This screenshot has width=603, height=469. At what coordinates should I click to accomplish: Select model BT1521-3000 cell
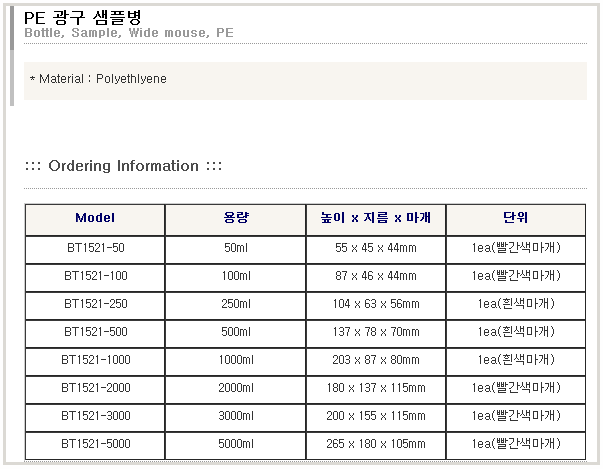click(x=95, y=415)
